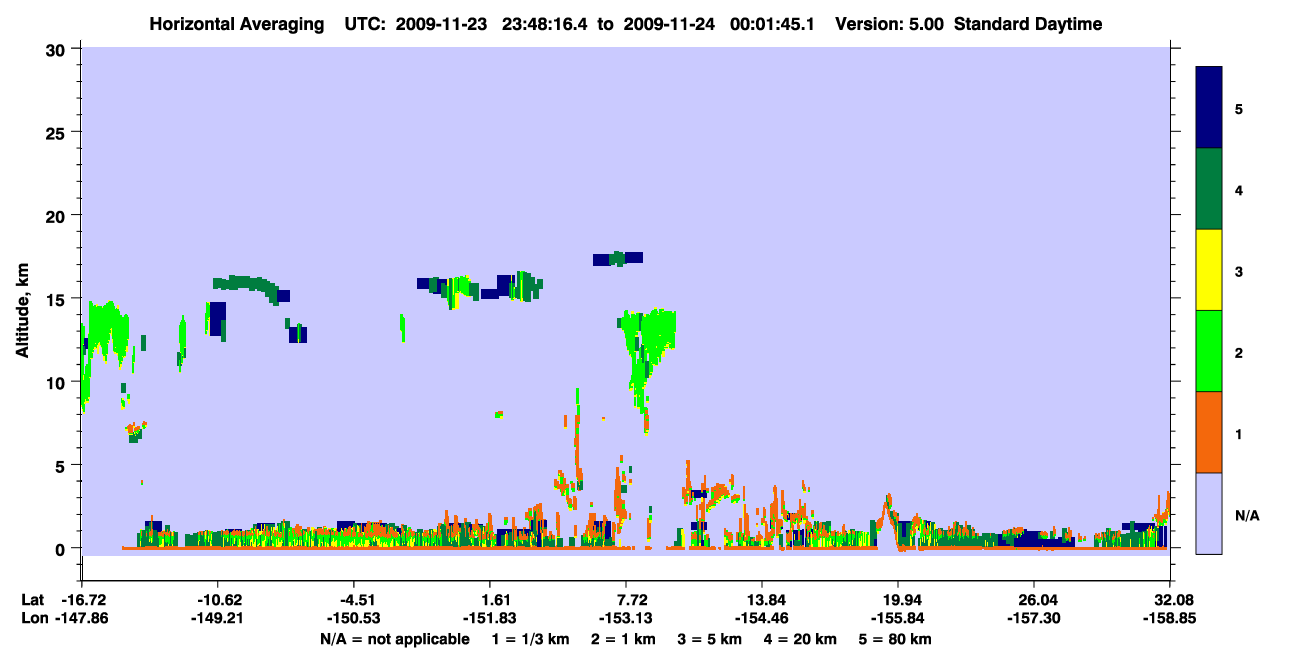Click the 'Standard Daytime' label

pyautogui.click(x=1028, y=24)
